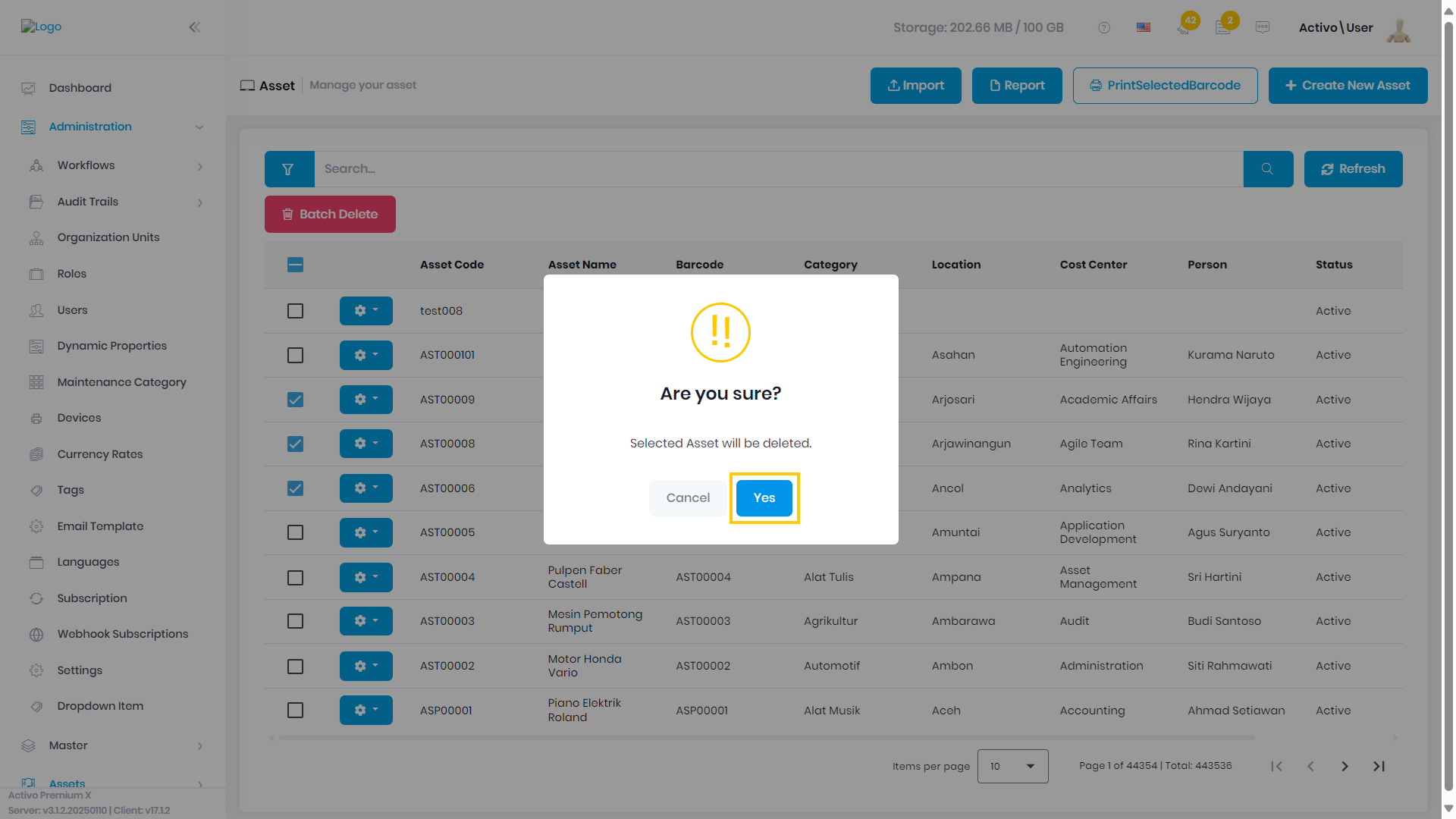The image size is (1456, 819).
Task: Open gear actions dropdown for AST00003
Action: (x=366, y=621)
